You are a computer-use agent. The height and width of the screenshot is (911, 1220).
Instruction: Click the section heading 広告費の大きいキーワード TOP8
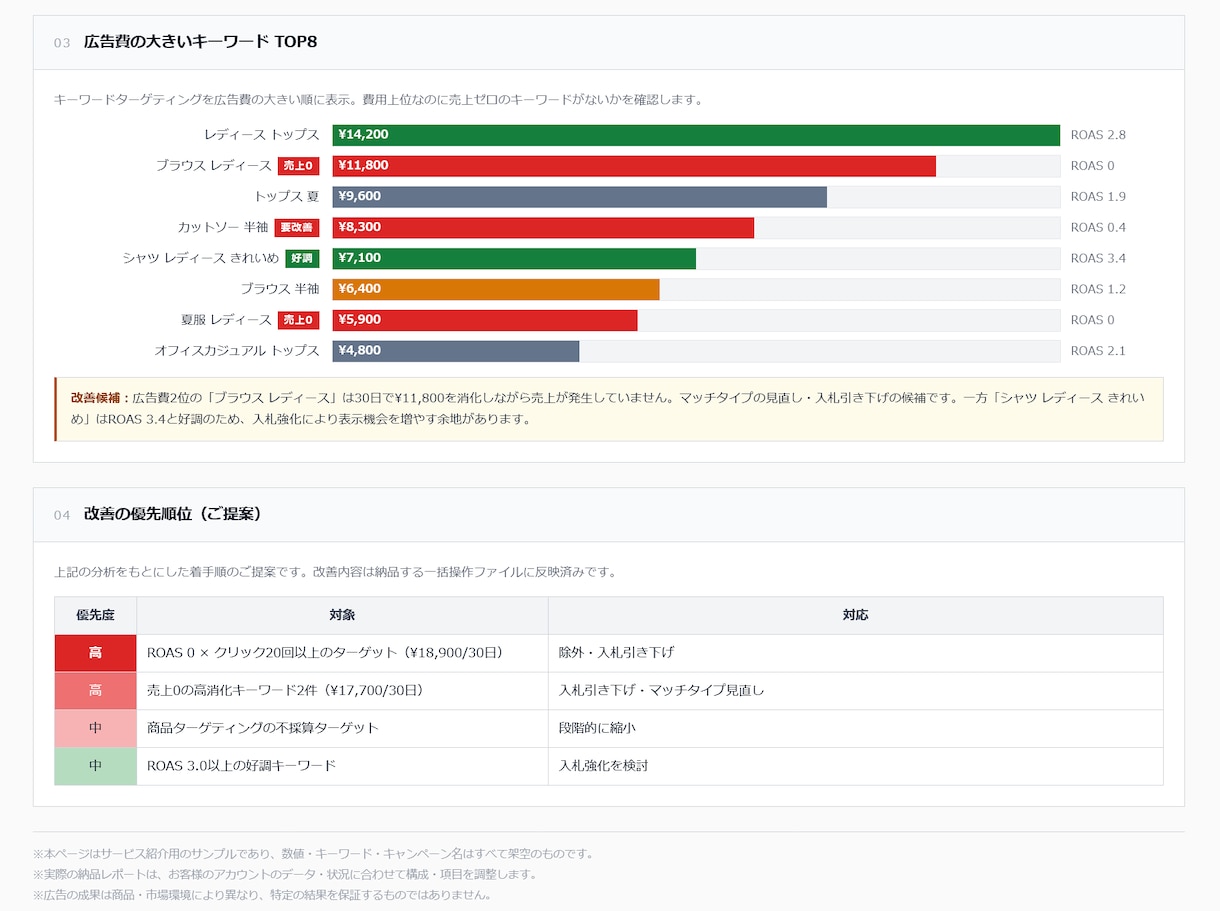coord(200,42)
